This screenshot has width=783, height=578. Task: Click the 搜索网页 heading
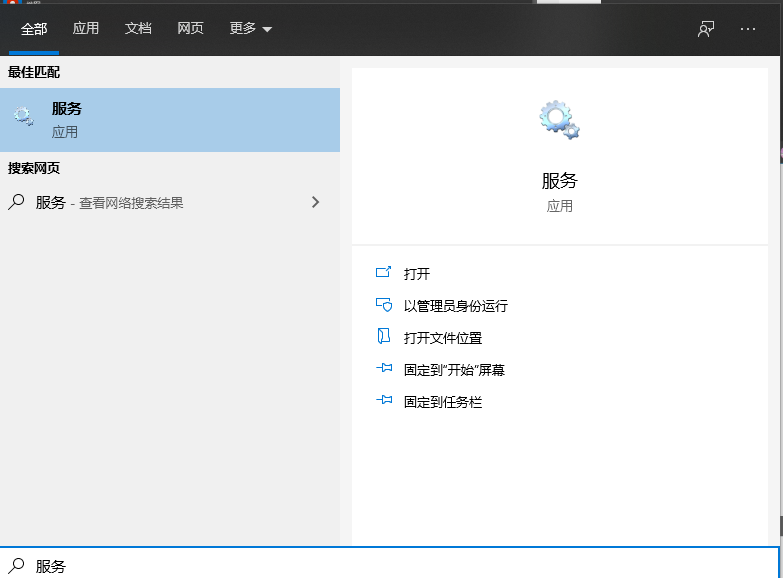tap(34, 168)
